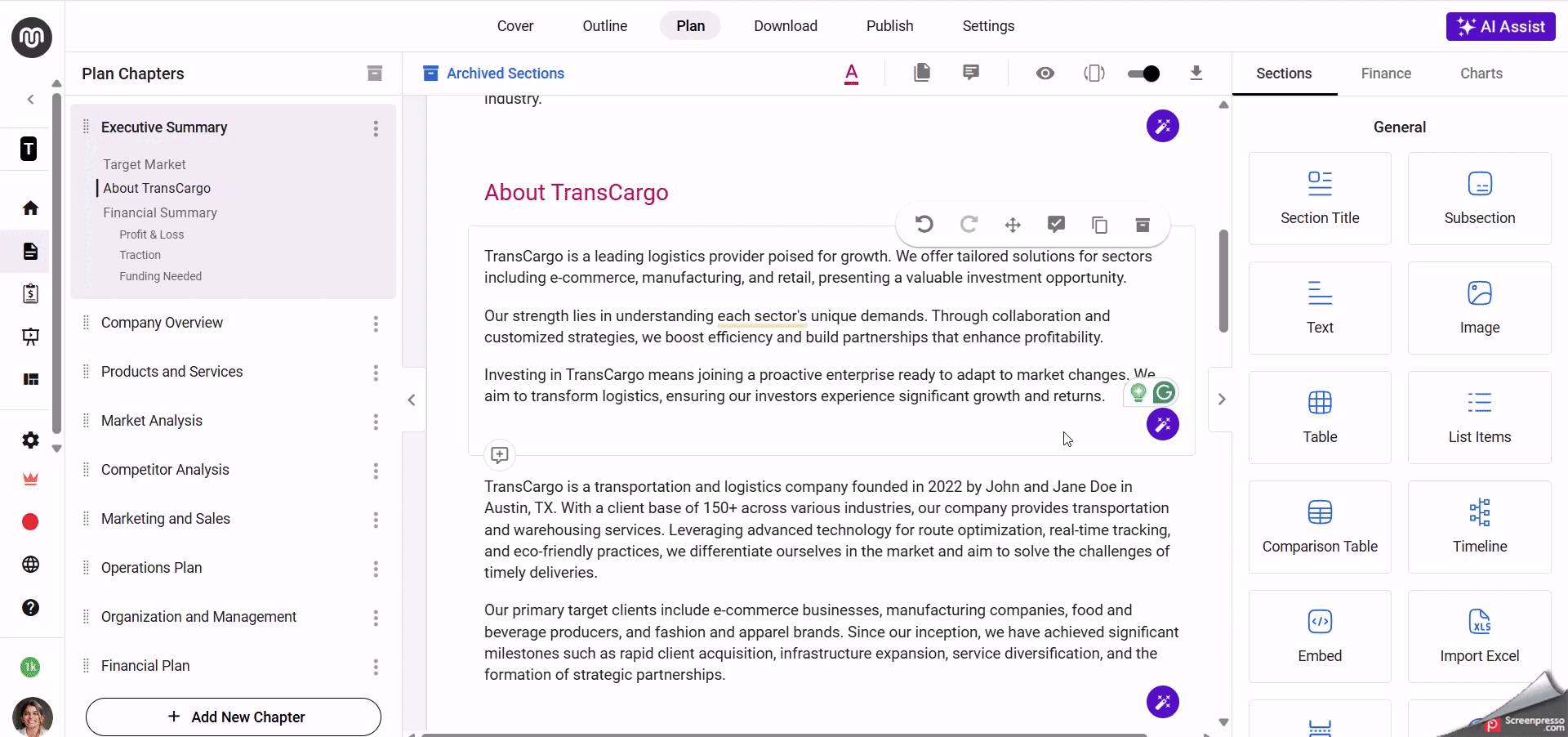Select Funding Needed subsection
This screenshot has height=737, width=1568.
click(160, 276)
